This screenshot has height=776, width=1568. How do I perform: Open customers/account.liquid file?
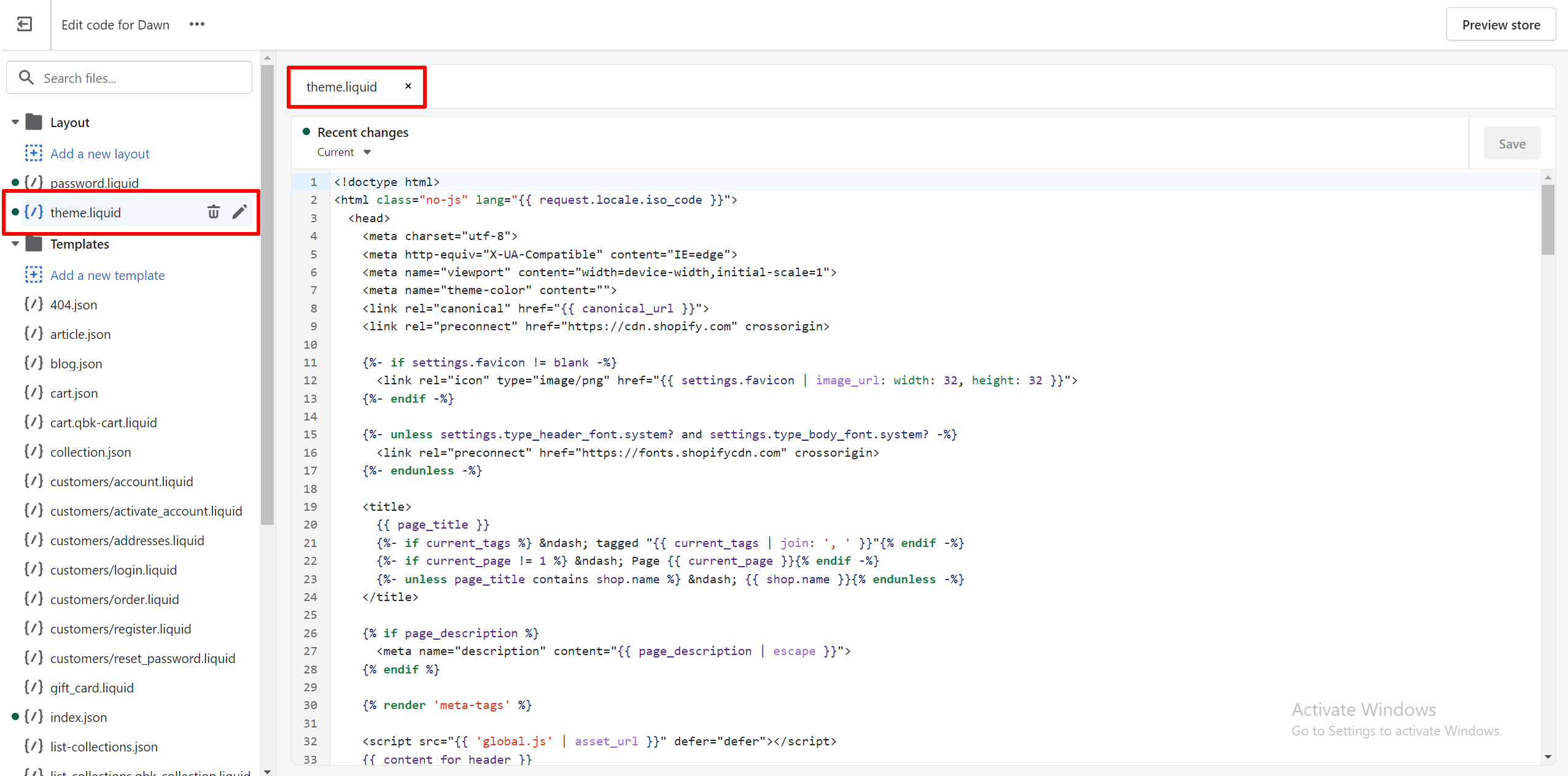pos(122,481)
